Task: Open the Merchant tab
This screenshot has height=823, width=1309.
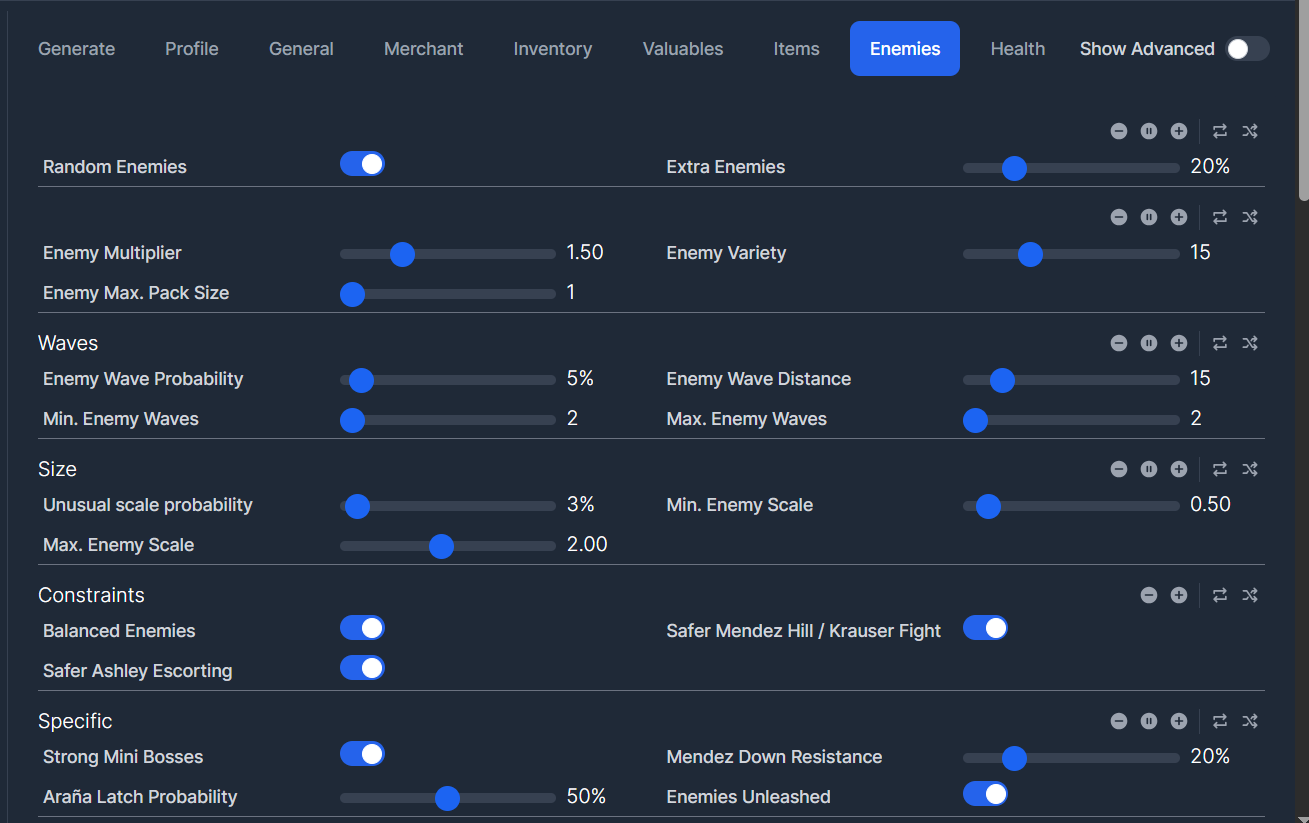Action: (424, 49)
